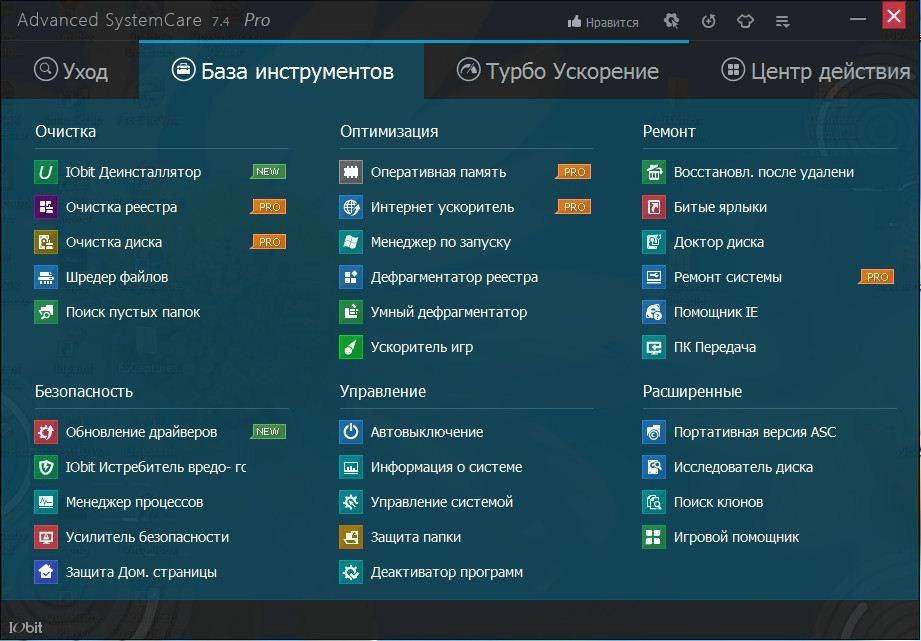This screenshot has width=921, height=641.
Task: Click the Нравится like button
Action: pyautogui.click(x=603, y=22)
